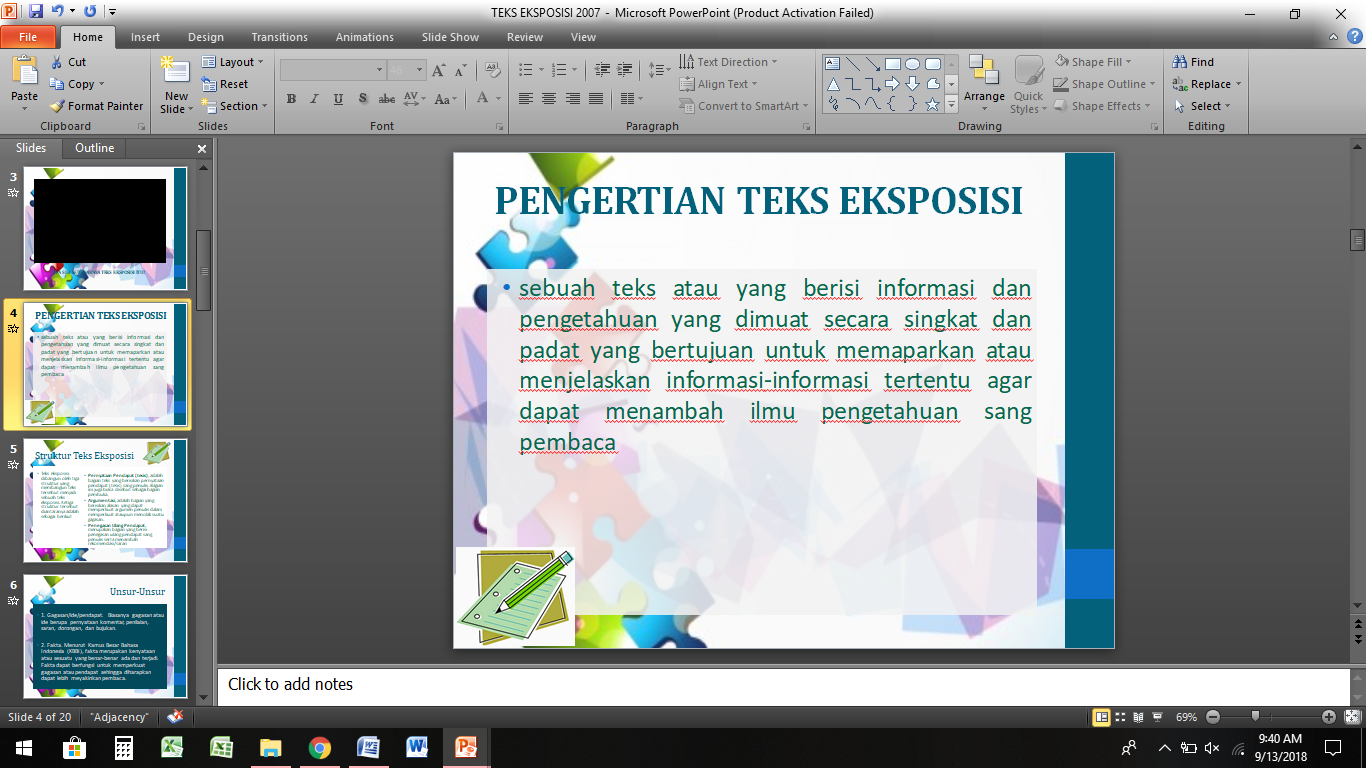Expand the shapes gallery More arrow
Image resolution: width=1366 pixels, height=768 pixels.
tap(951, 103)
